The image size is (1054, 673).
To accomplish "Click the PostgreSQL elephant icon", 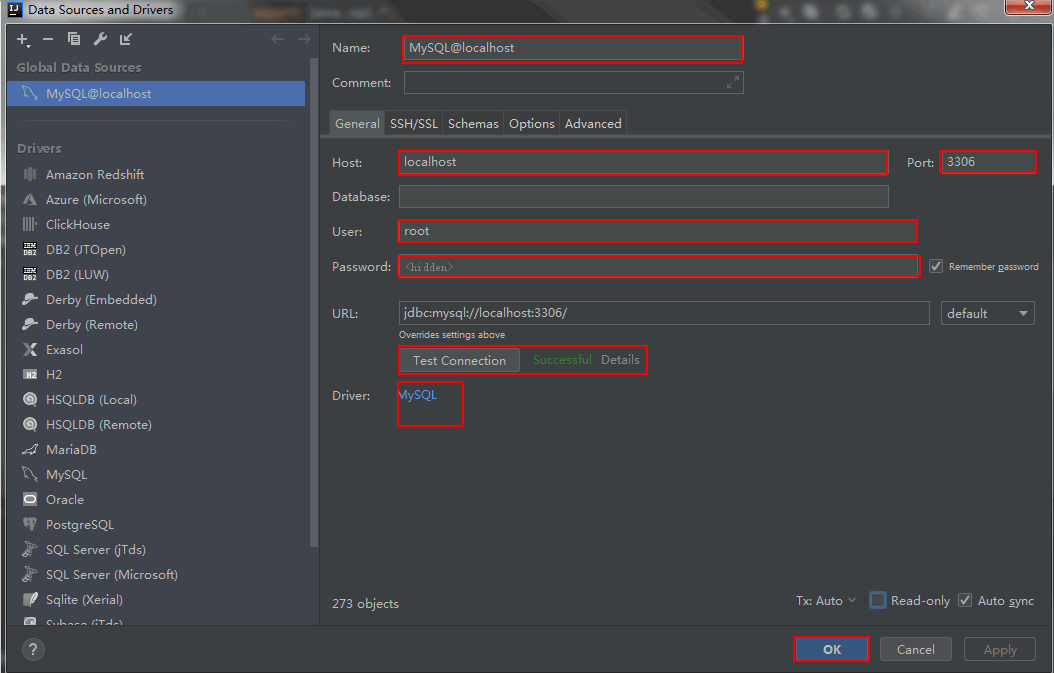I will coord(30,524).
